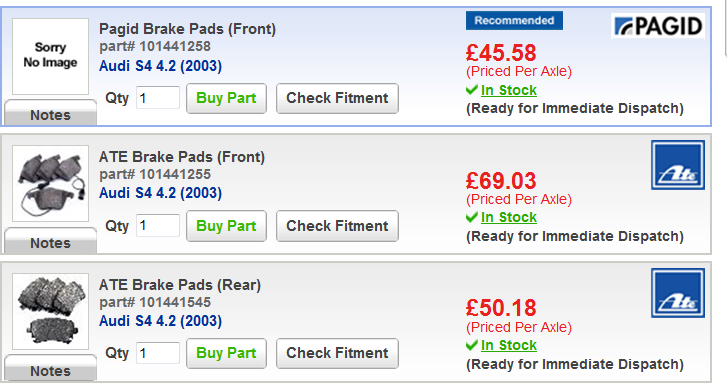This screenshot has width=727, height=390.
Task: Check Fitment for Pagid front pads
Action: coord(337,98)
